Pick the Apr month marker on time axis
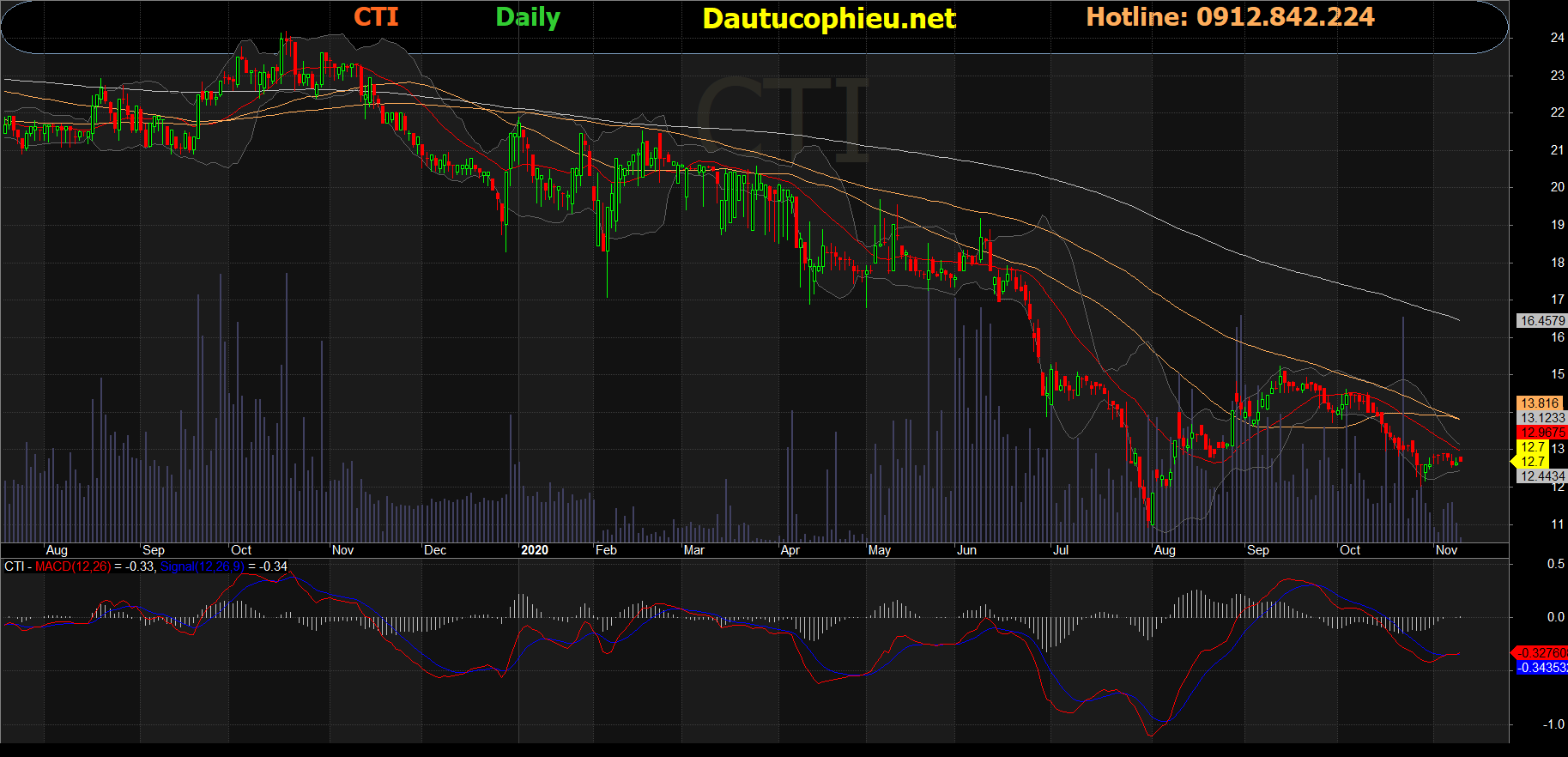 point(790,550)
